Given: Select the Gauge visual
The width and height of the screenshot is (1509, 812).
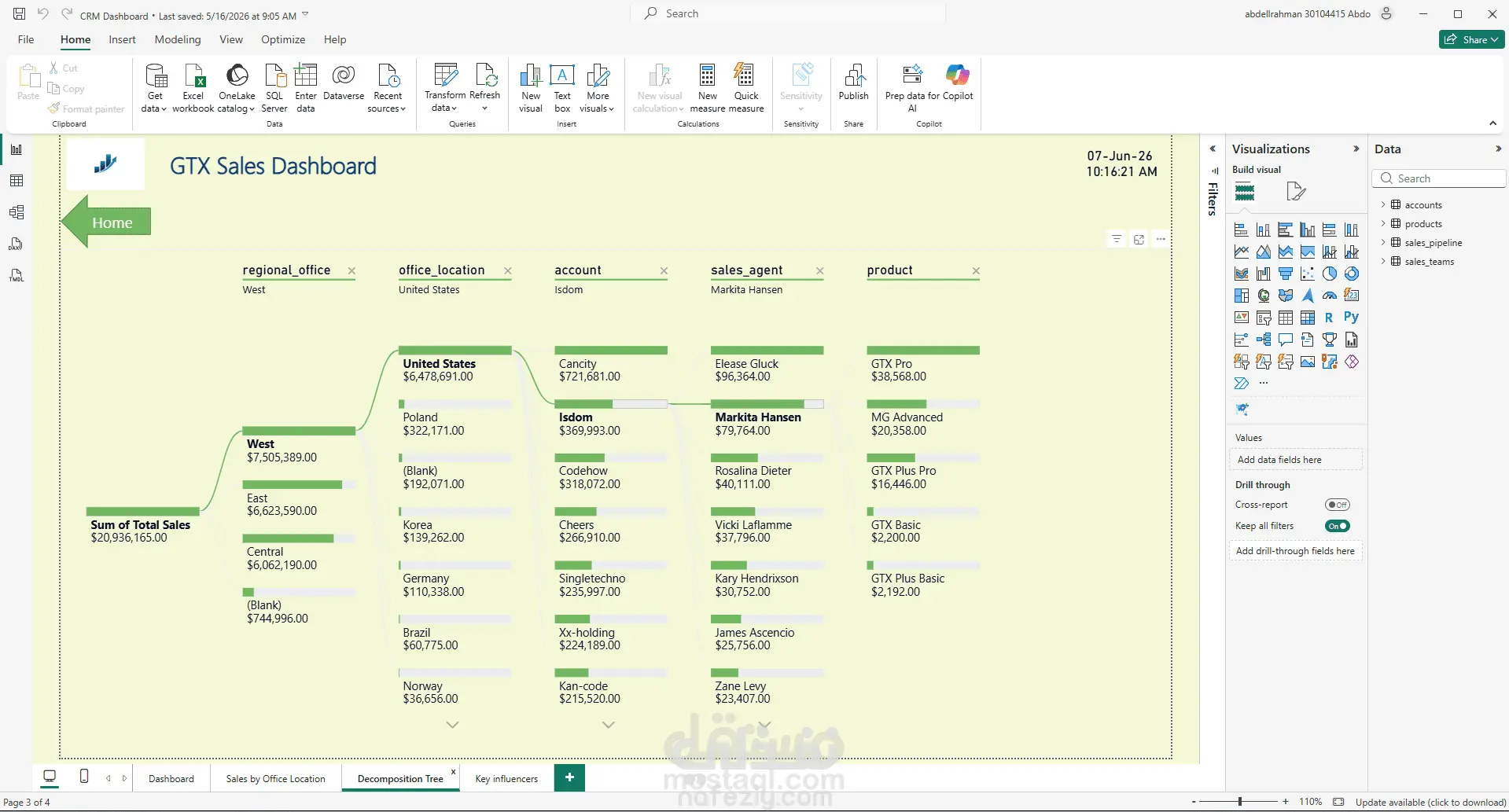Looking at the screenshot, I should pos(1330,296).
